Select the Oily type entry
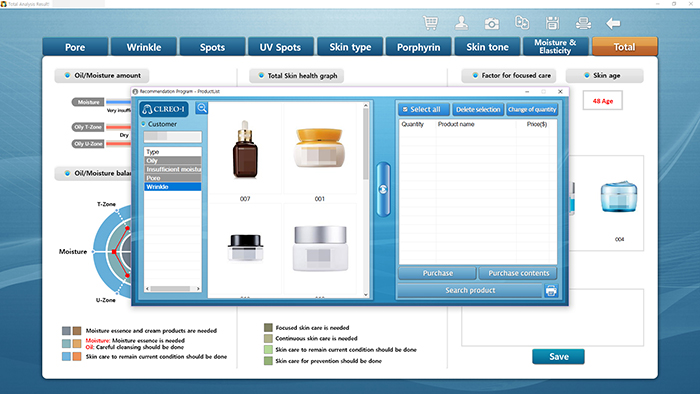 172,161
